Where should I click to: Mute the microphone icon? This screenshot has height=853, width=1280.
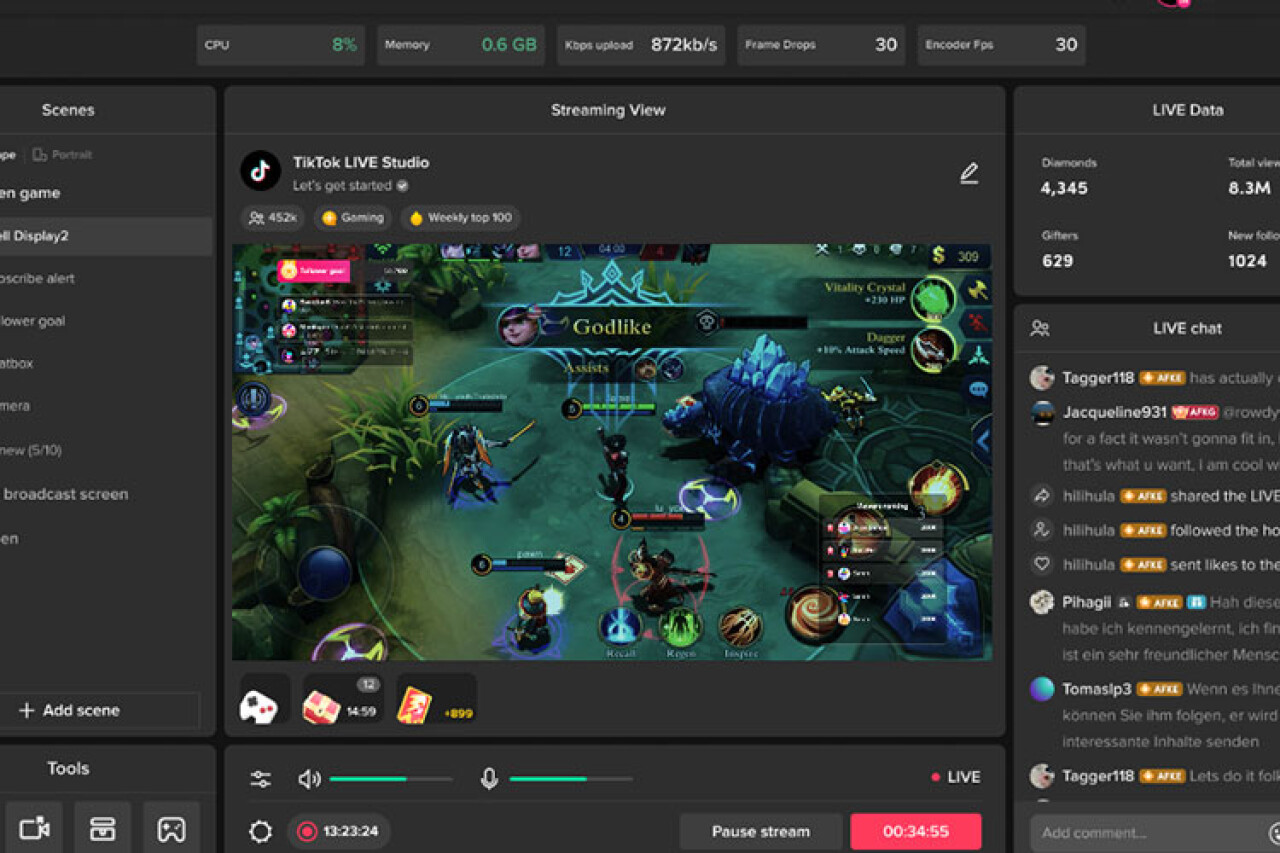click(489, 779)
